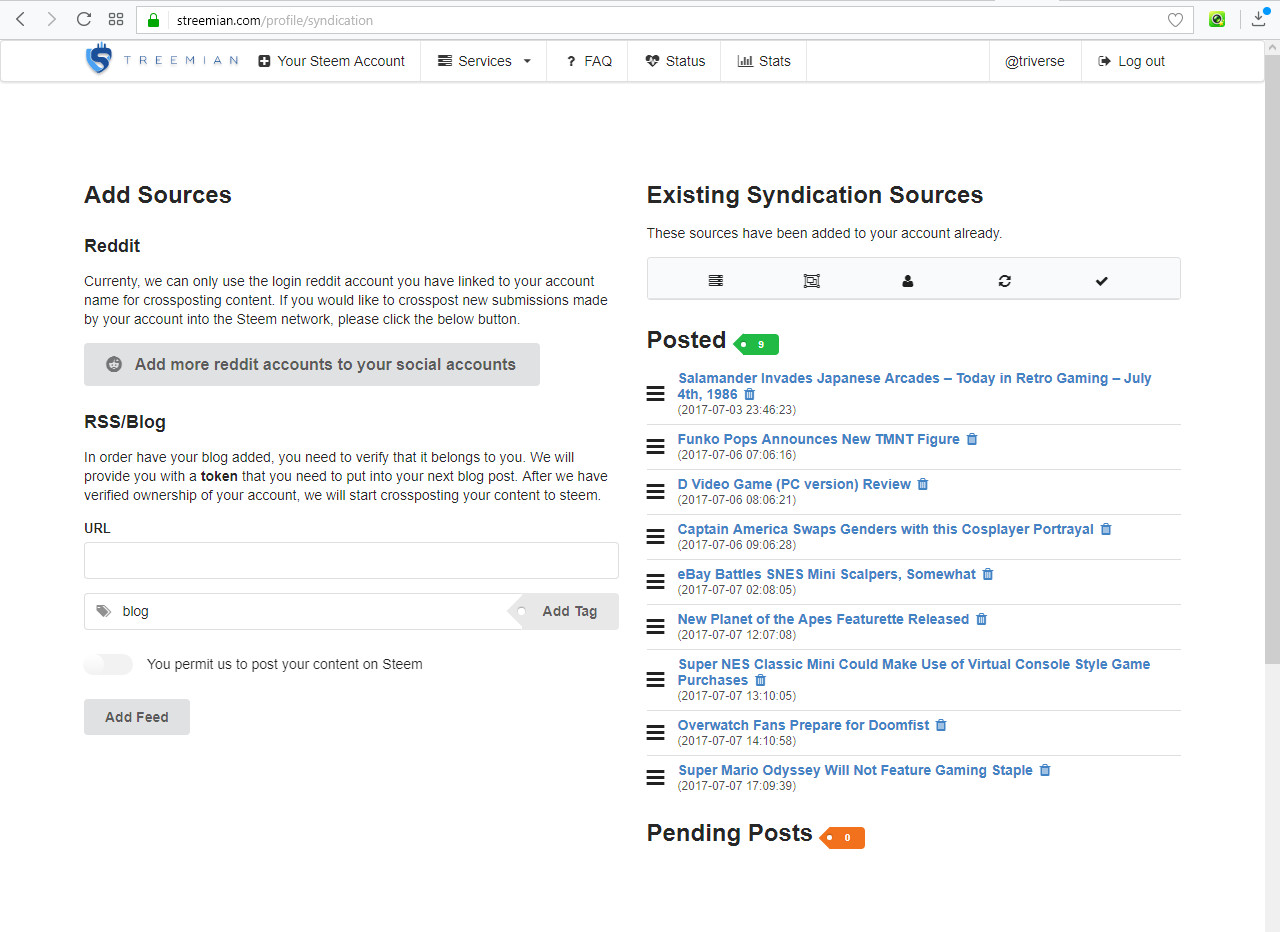Click the Add Feed button
Screen dimensions: 1280x932
[137, 717]
